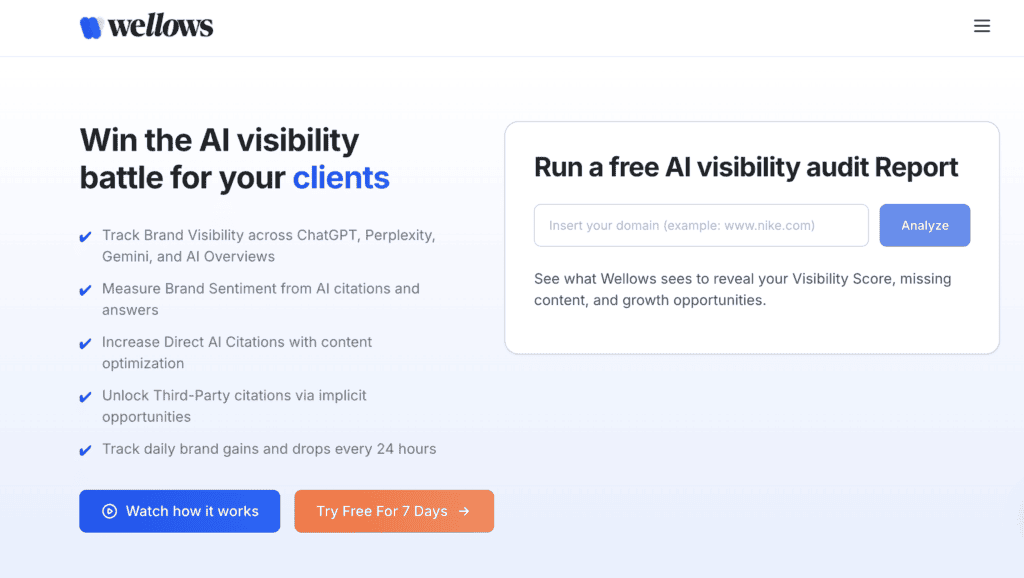Click the play icon in Watch button
Screen dimensions: 1024x578
tap(110, 511)
